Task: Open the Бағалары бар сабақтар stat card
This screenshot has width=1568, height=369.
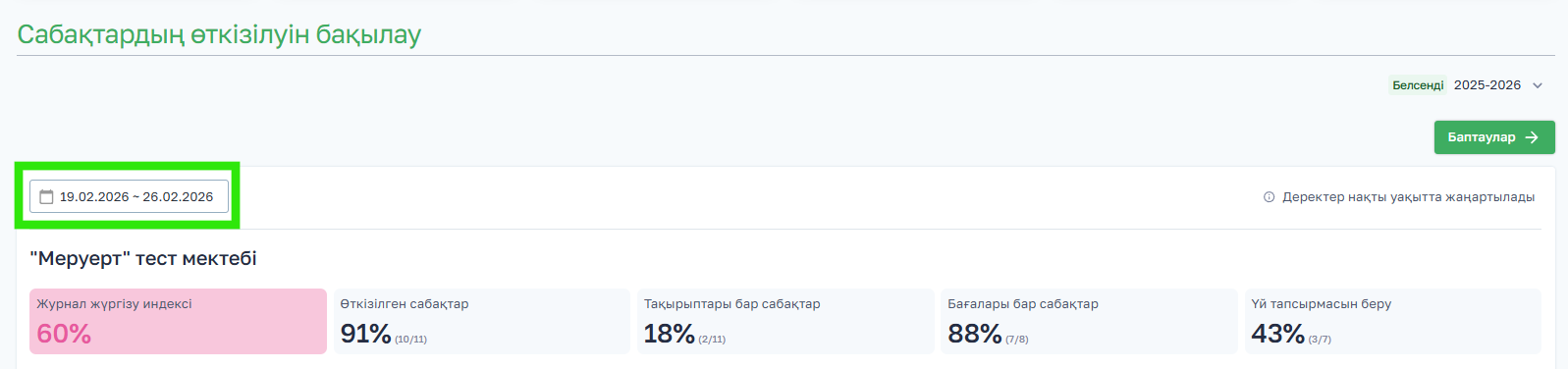Action: [1089, 321]
